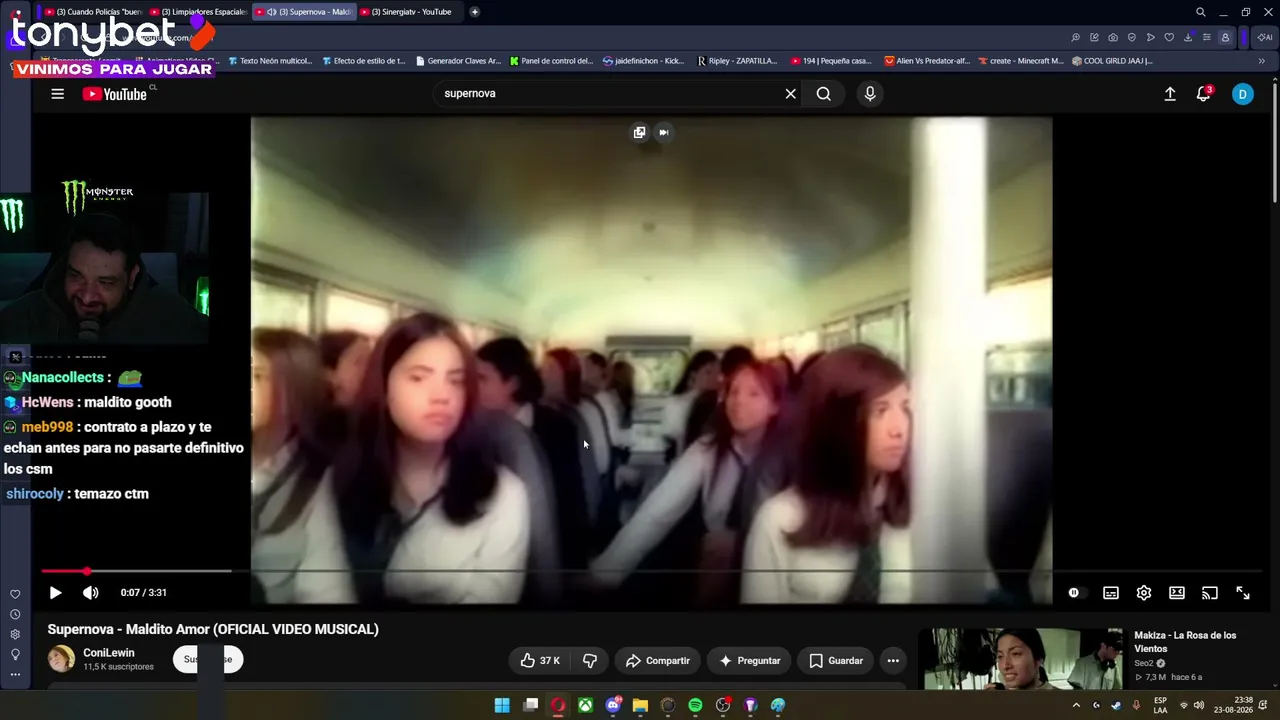Enter fullscreen mode
This screenshot has height=720, width=1280.
[x=1243, y=593]
